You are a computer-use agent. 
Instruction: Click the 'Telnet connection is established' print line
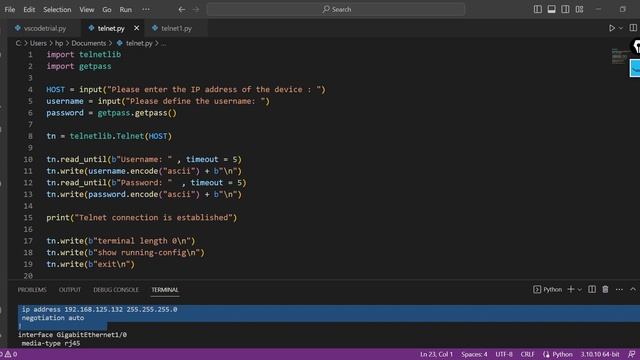tap(142, 218)
